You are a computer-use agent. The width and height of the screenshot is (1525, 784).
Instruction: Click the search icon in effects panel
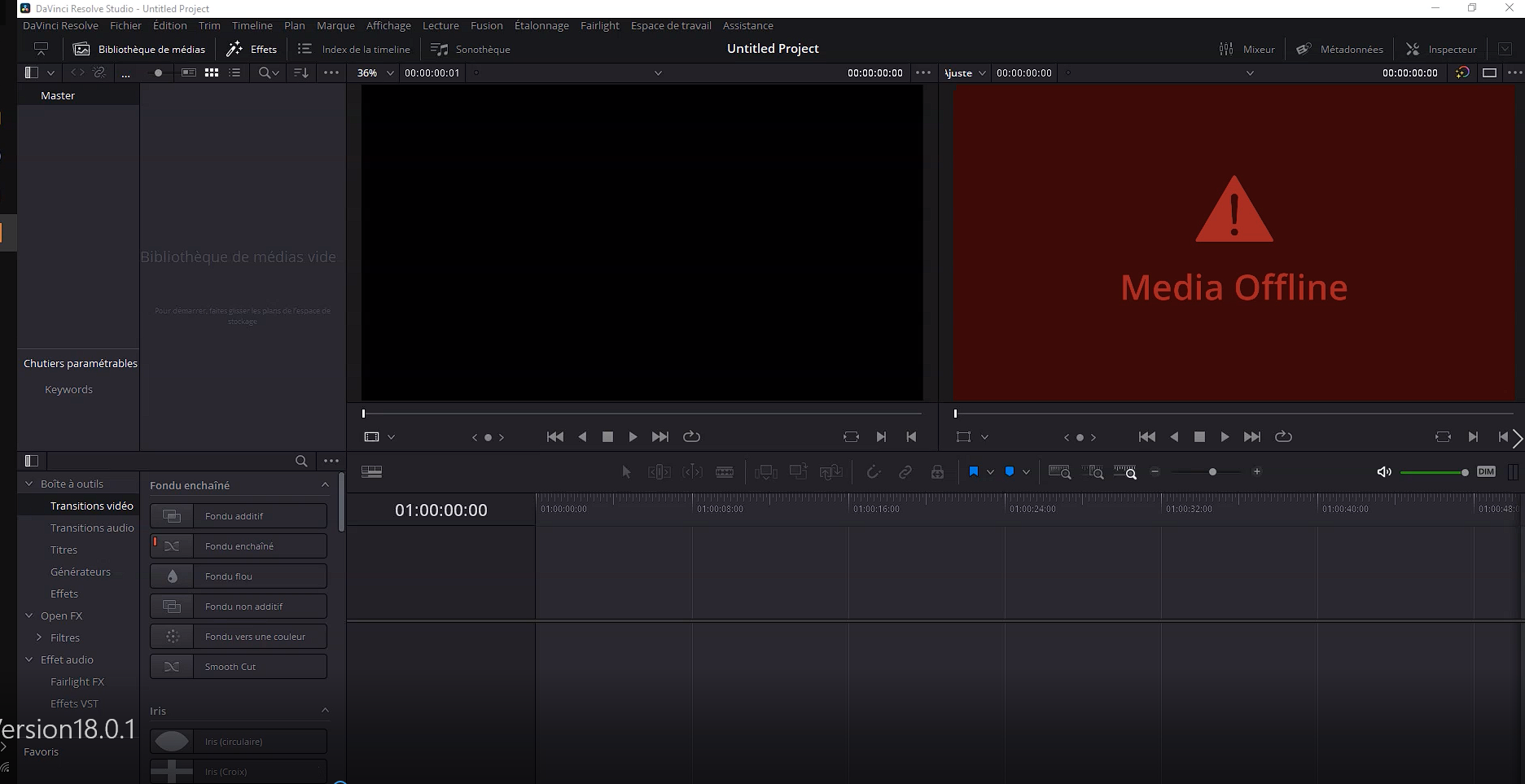click(301, 461)
